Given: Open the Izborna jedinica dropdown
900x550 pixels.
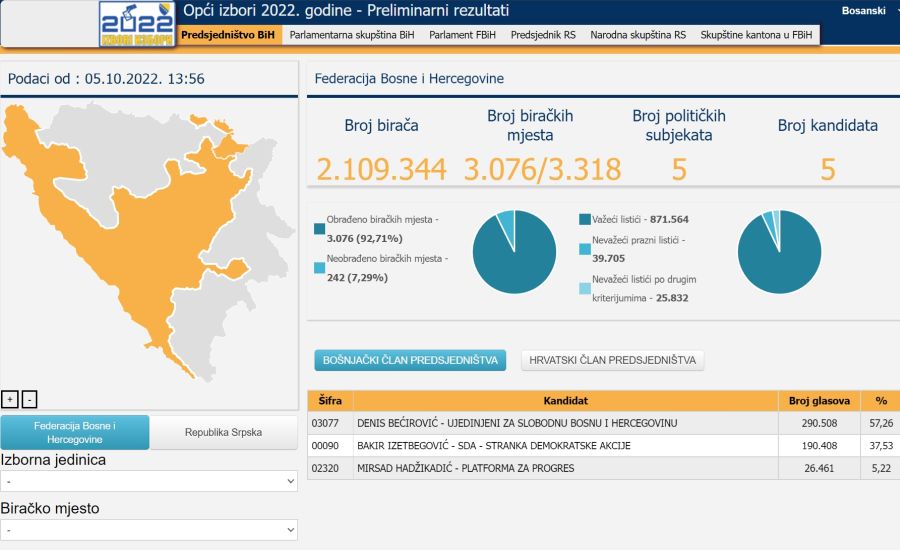Looking at the screenshot, I should tap(149, 481).
